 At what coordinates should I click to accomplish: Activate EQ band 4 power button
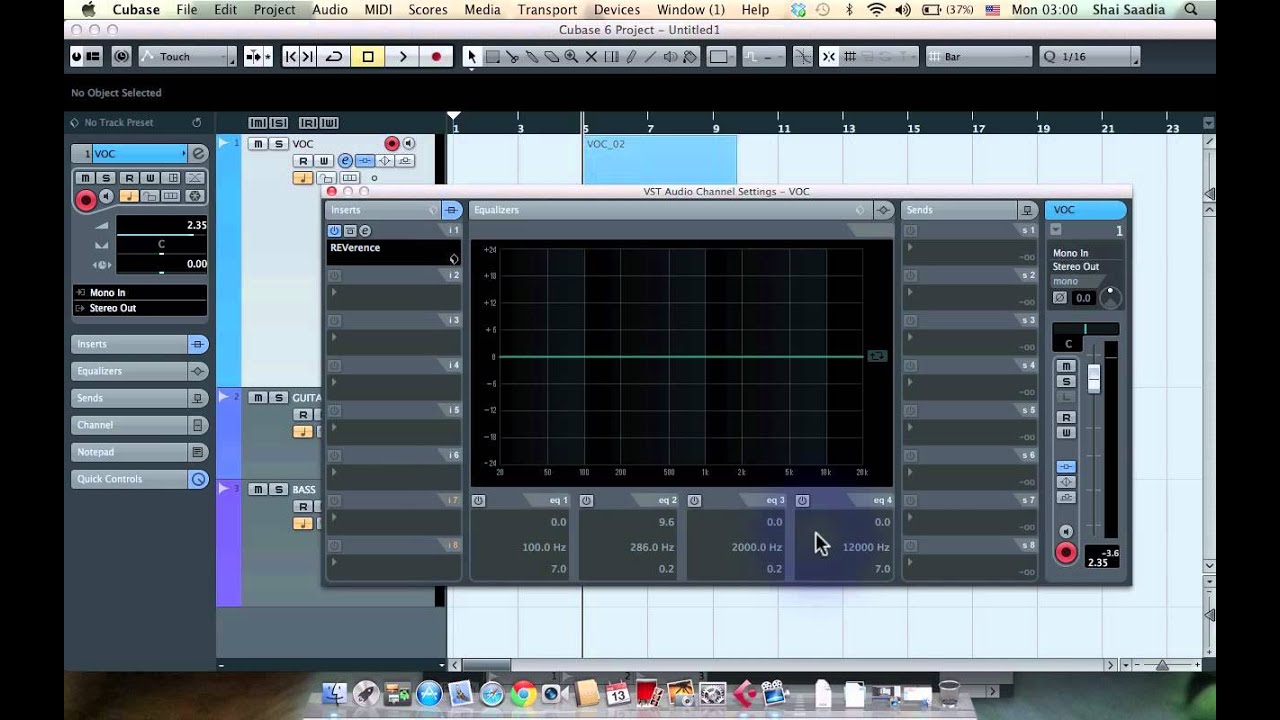pos(802,501)
